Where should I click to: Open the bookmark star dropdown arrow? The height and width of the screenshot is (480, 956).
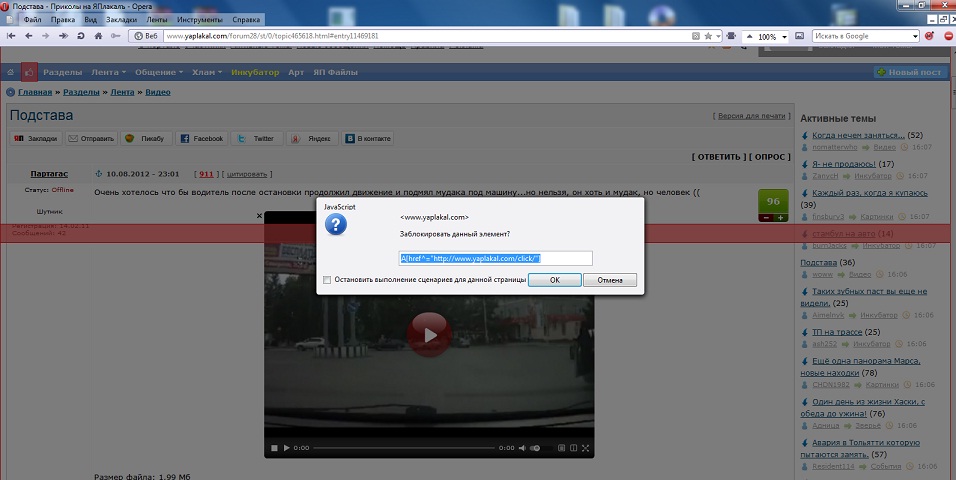[x=718, y=37]
